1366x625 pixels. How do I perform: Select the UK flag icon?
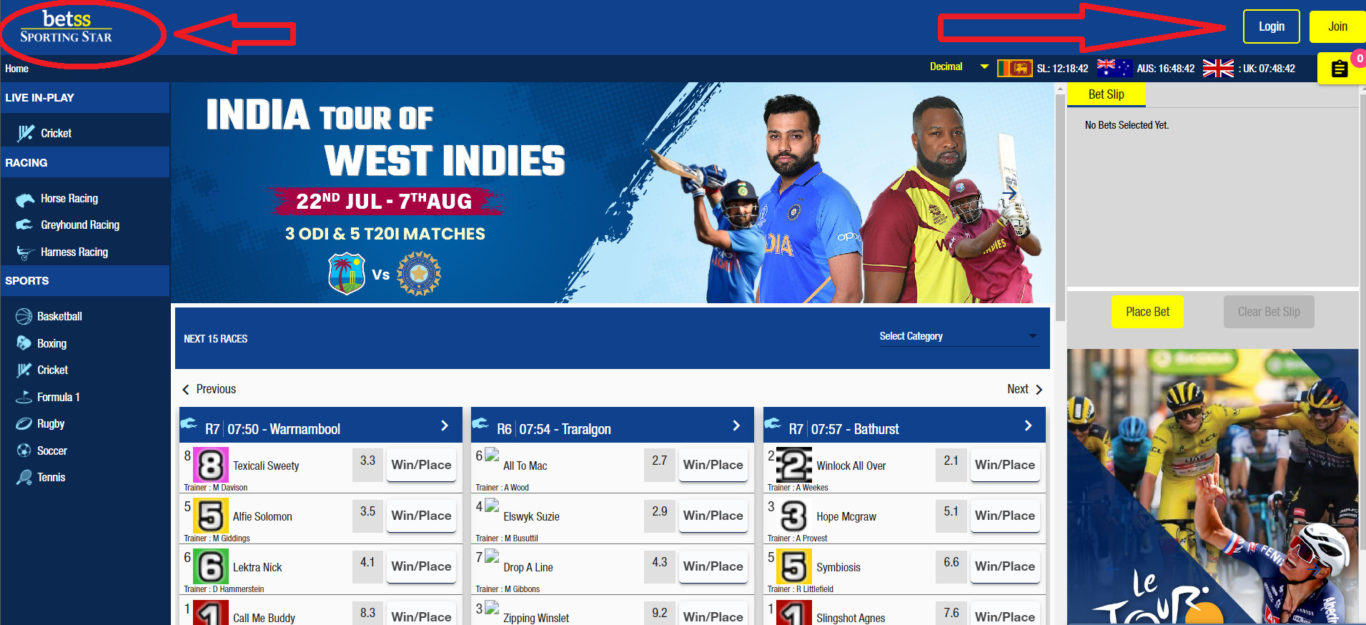[1218, 68]
